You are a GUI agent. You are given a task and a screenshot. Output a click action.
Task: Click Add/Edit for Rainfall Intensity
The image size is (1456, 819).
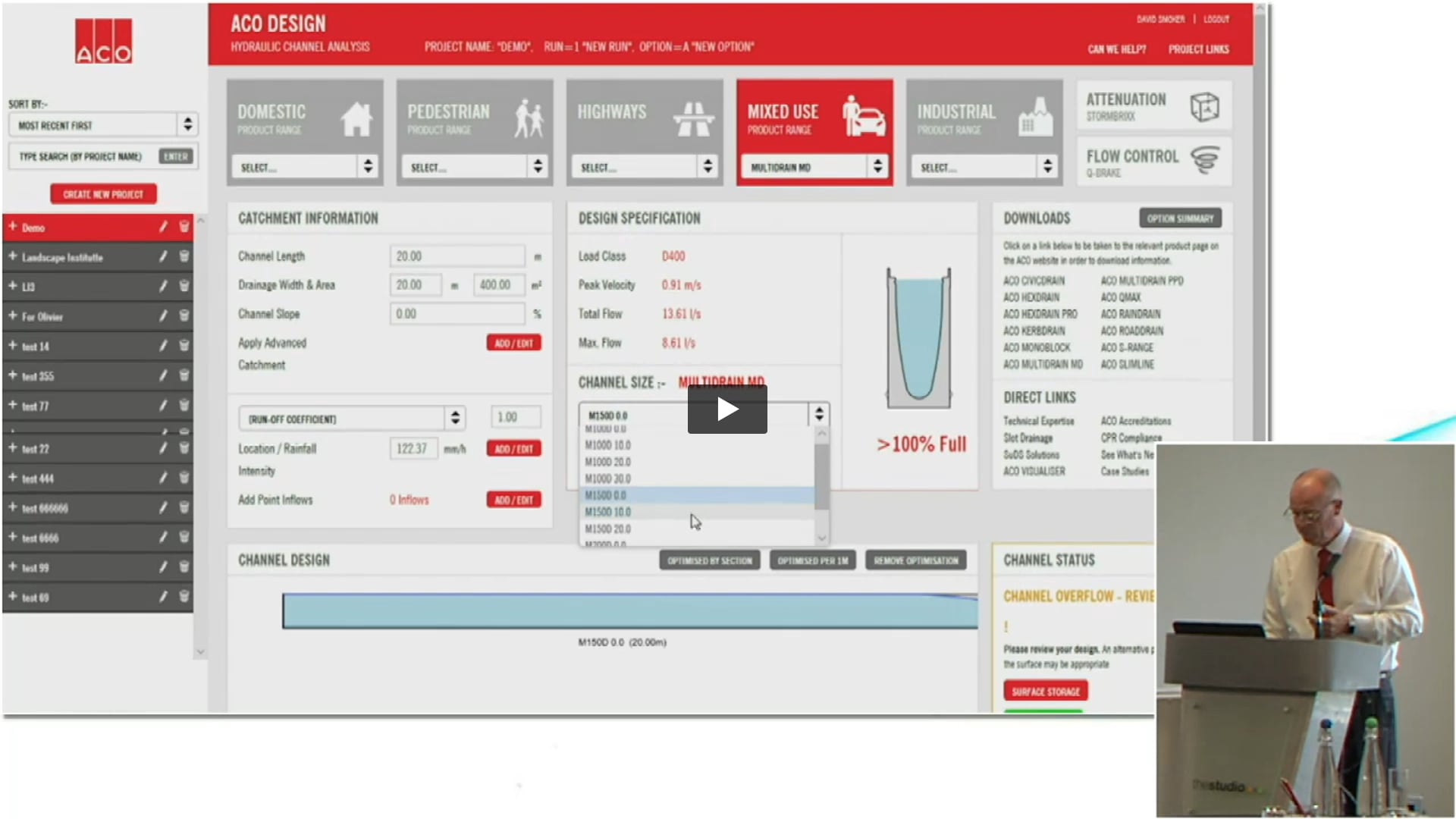point(513,449)
